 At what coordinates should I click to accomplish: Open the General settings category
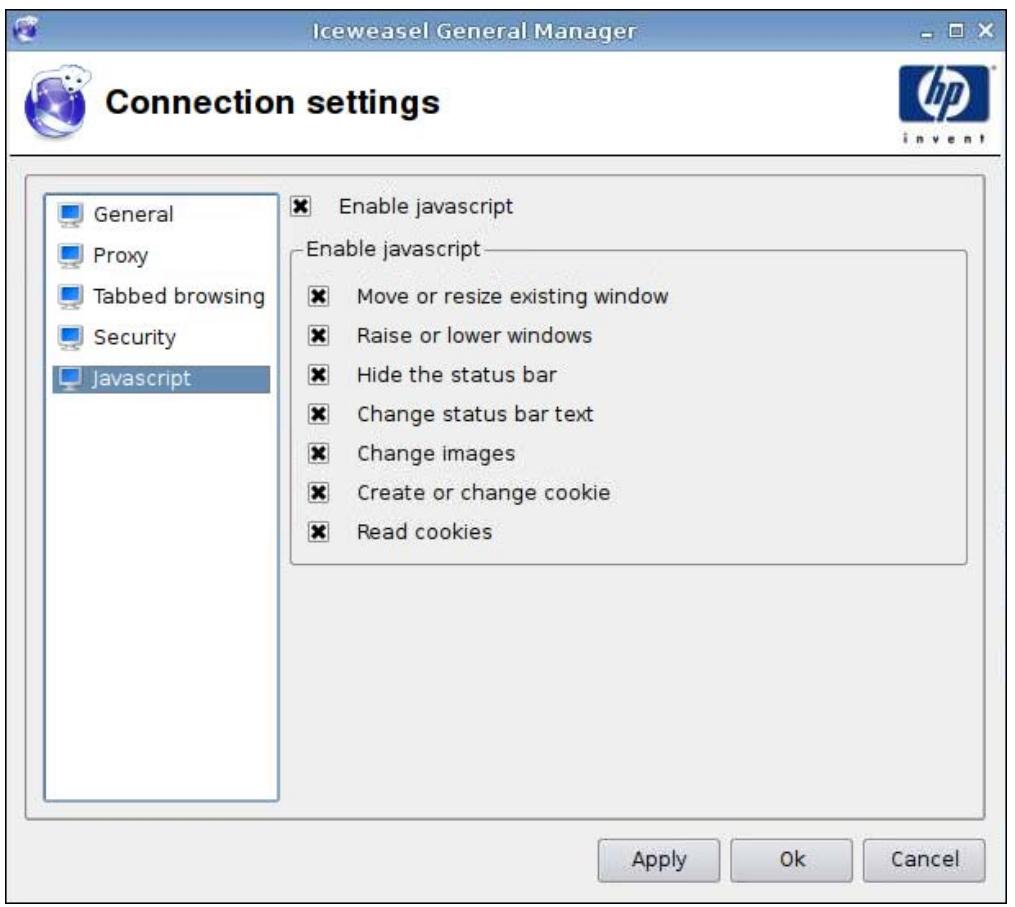tap(161, 215)
